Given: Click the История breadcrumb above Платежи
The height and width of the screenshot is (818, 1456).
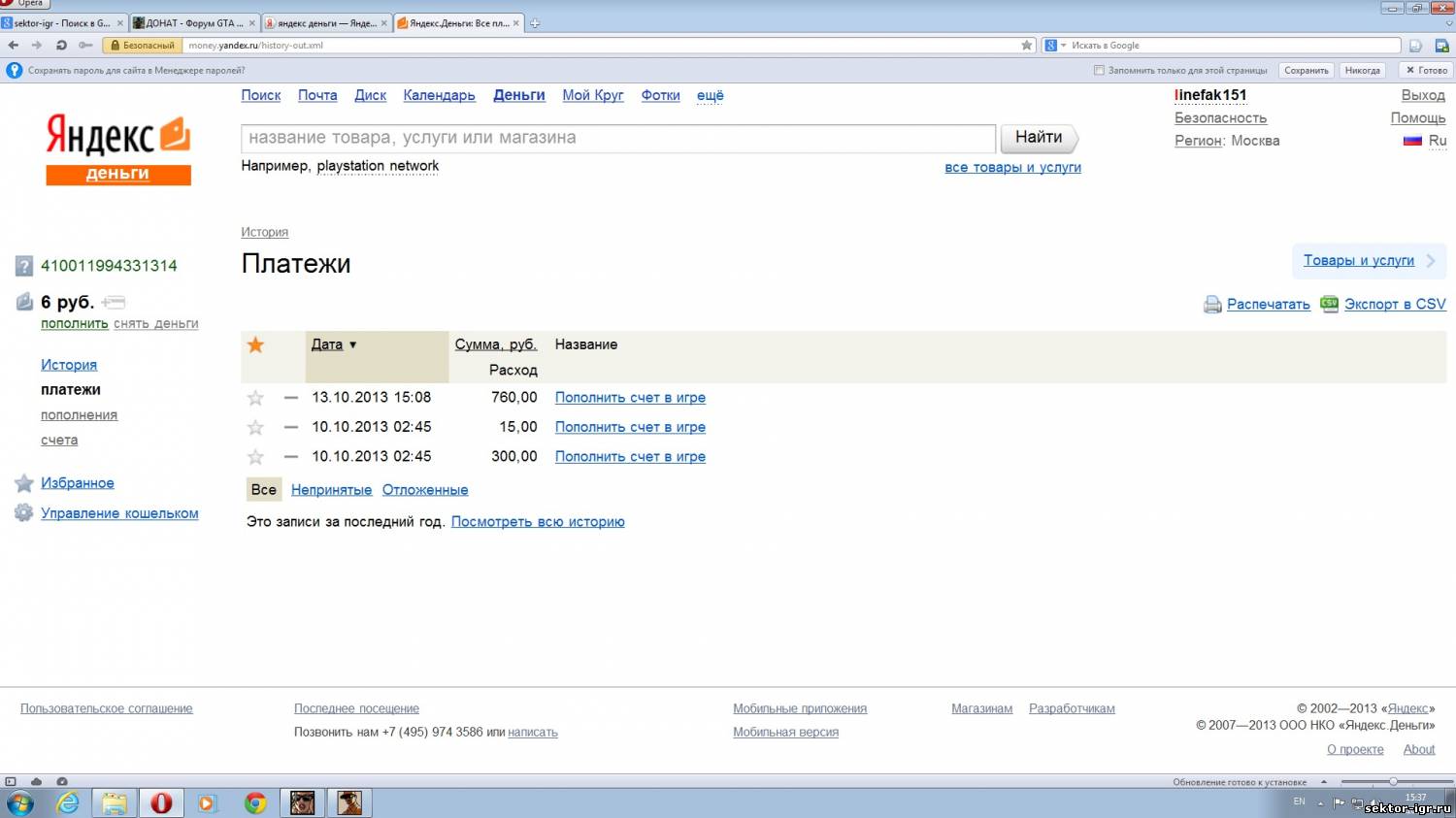Looking at the screenshot, I should [264, 232].
